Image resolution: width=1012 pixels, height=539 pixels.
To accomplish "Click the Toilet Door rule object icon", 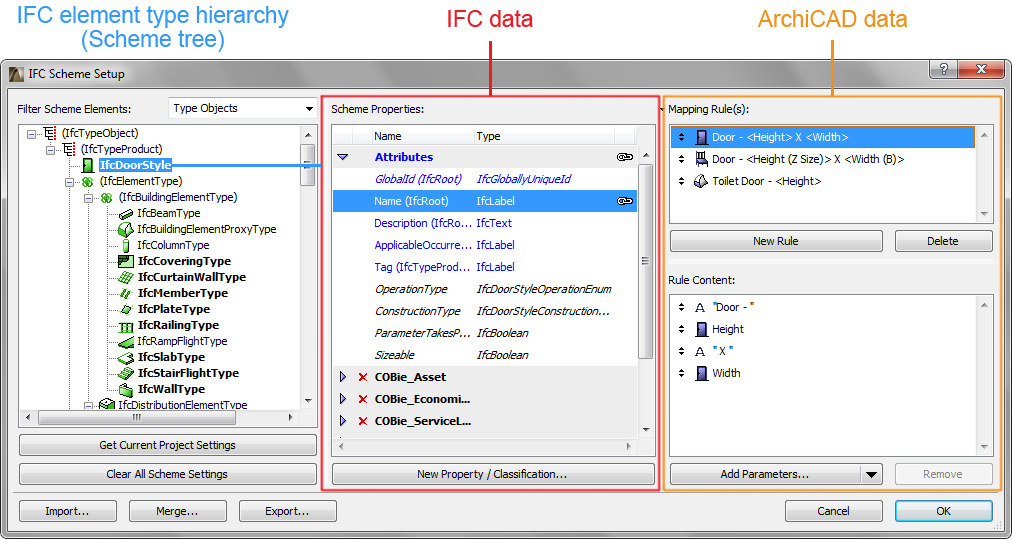I will pyautogui.click(x=702, y=181).
